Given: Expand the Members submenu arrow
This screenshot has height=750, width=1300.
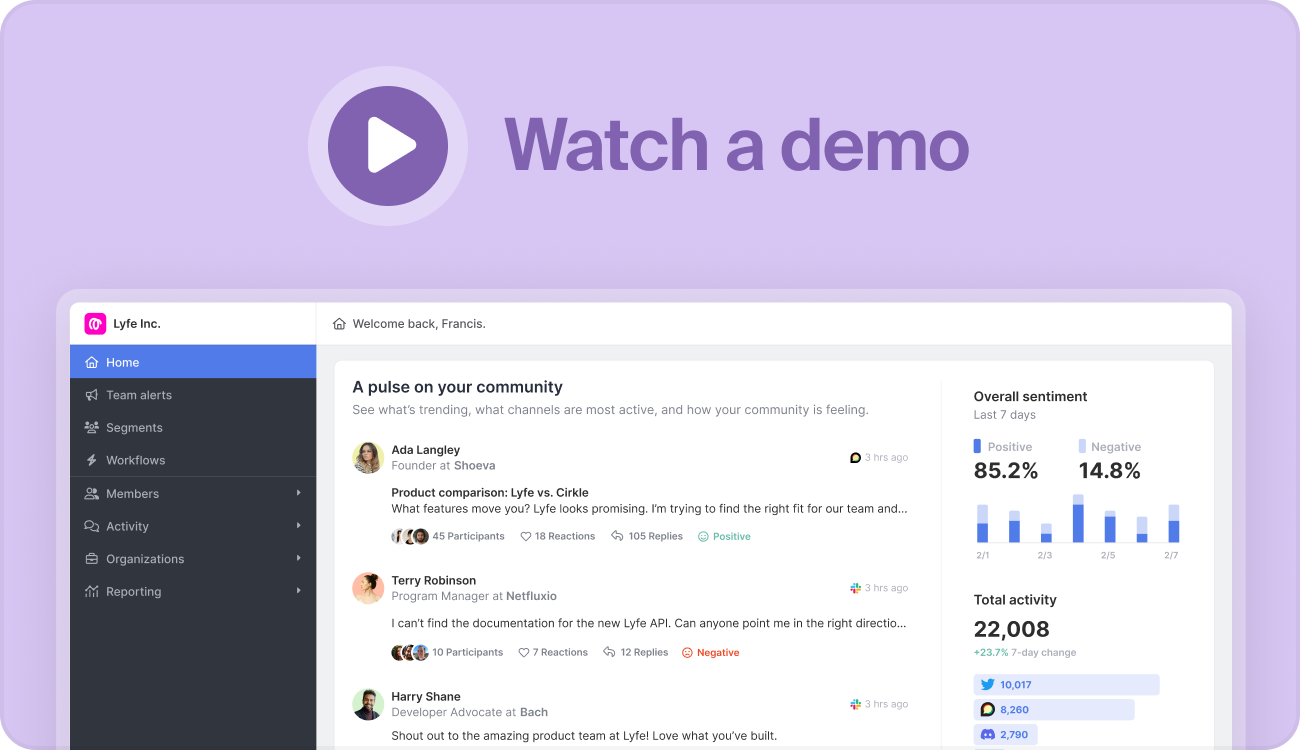Looking at the screenshot, I should point(298,493).
